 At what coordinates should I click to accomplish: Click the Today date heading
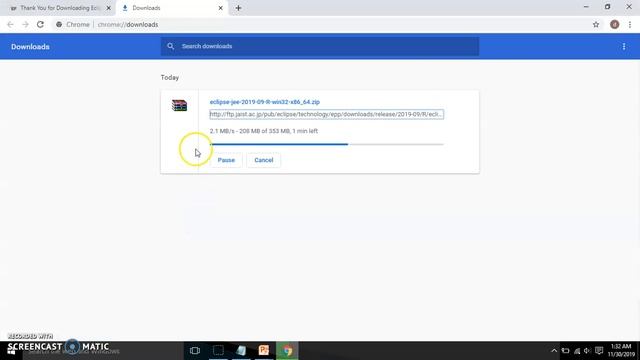pos(170,78)
